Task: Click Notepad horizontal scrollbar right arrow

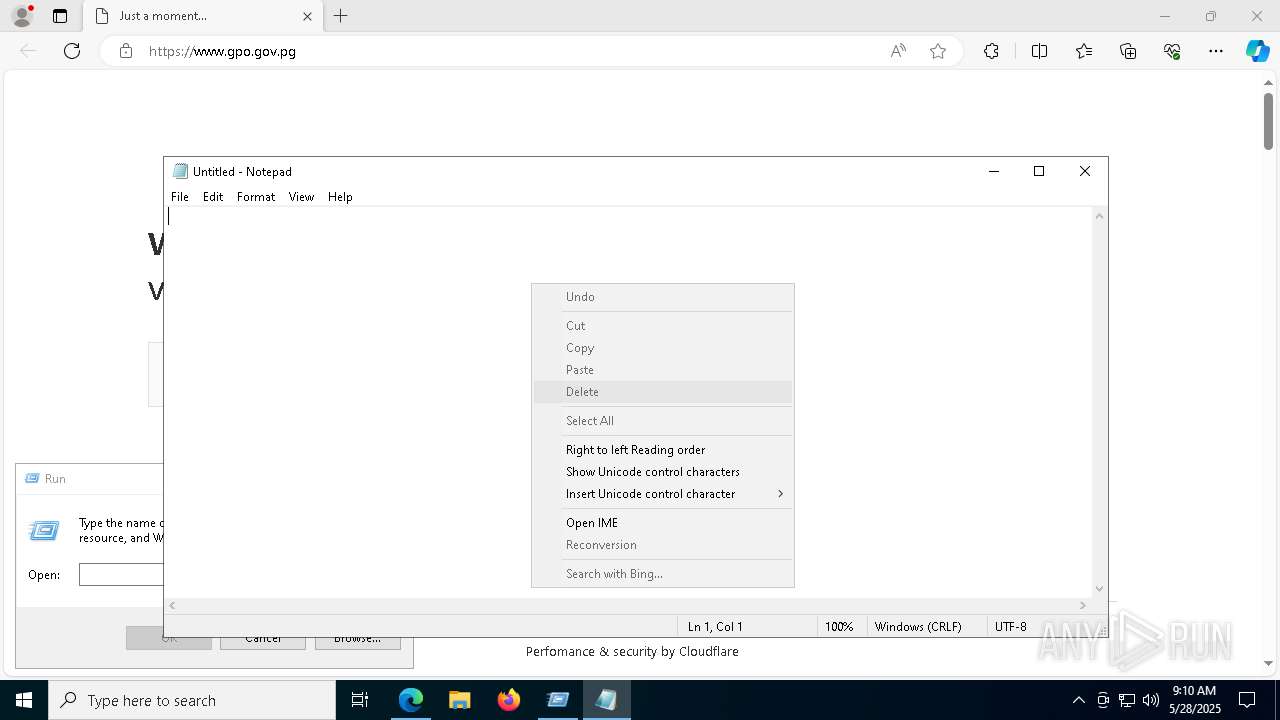Action: click(x=1082, y=605)
